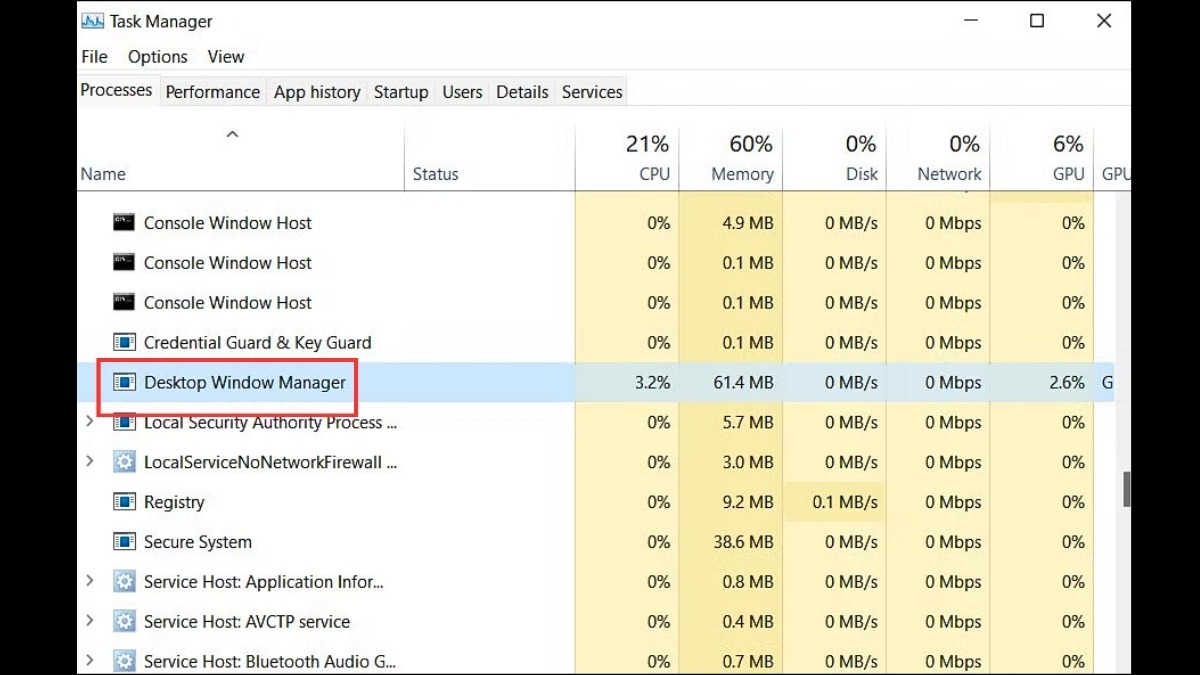Open the Options menu

(158, 57)
